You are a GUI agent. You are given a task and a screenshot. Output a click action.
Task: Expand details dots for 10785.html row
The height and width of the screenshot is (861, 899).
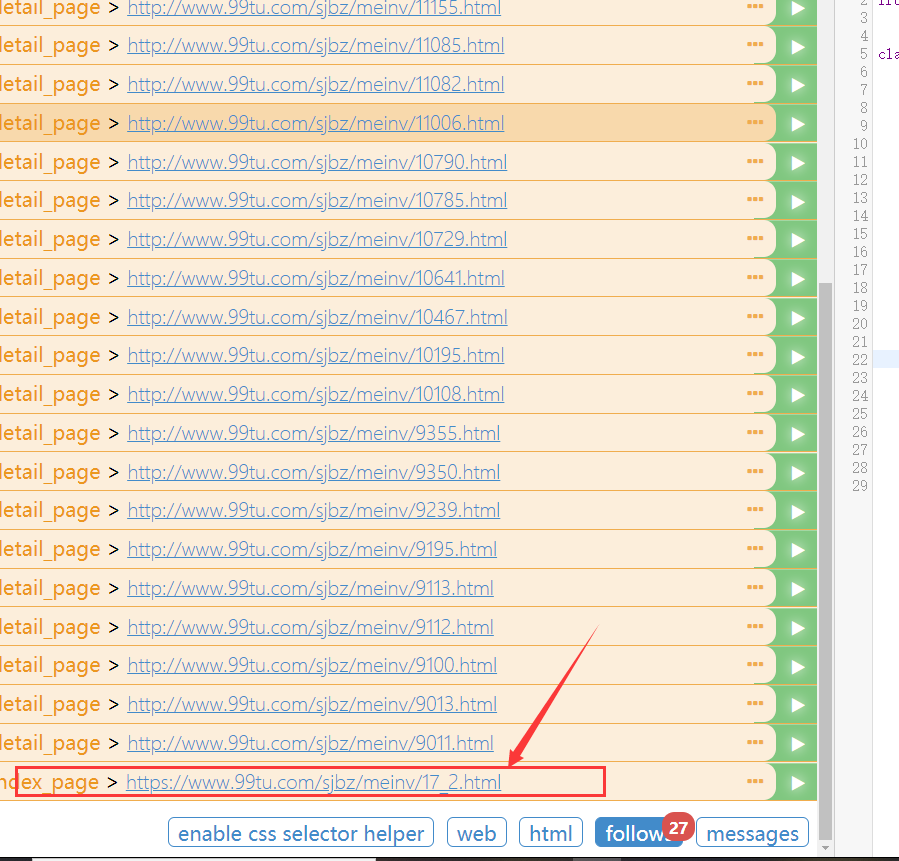pos(755,199)
